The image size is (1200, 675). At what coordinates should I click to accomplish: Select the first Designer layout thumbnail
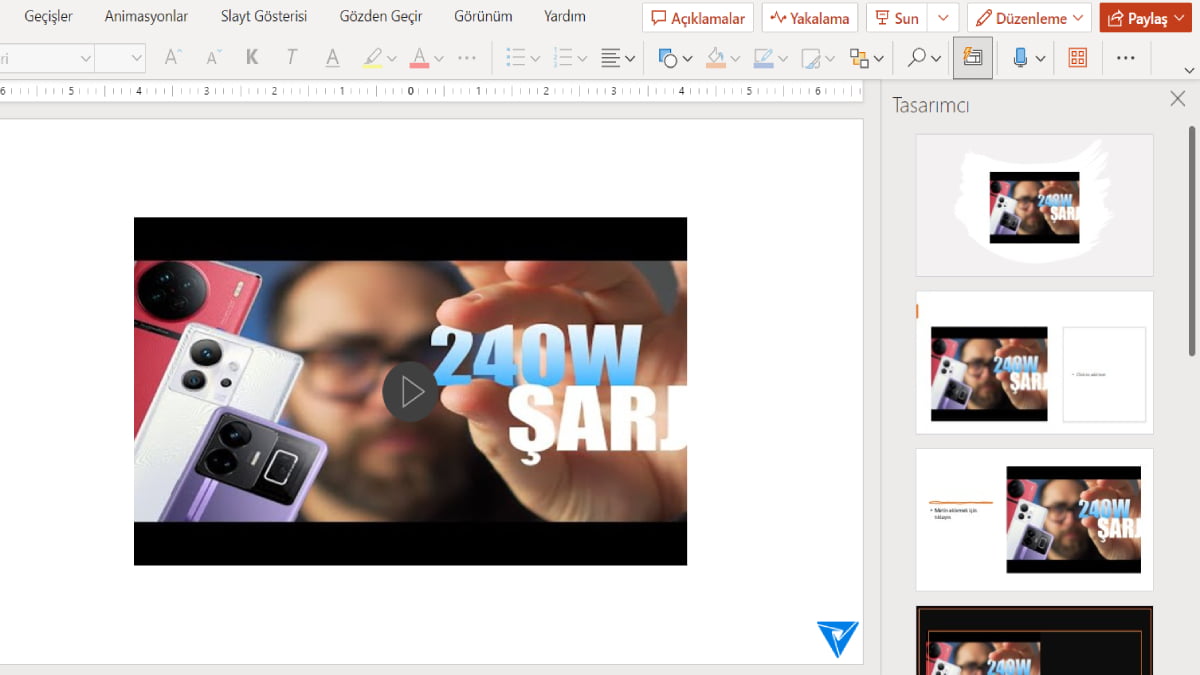click(x=1034, y=204)
